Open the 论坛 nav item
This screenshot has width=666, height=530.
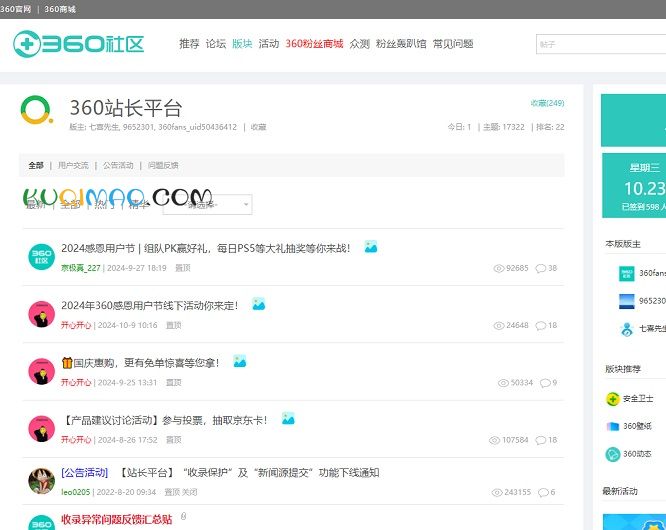pyautogui.click(x=216, y=44)
